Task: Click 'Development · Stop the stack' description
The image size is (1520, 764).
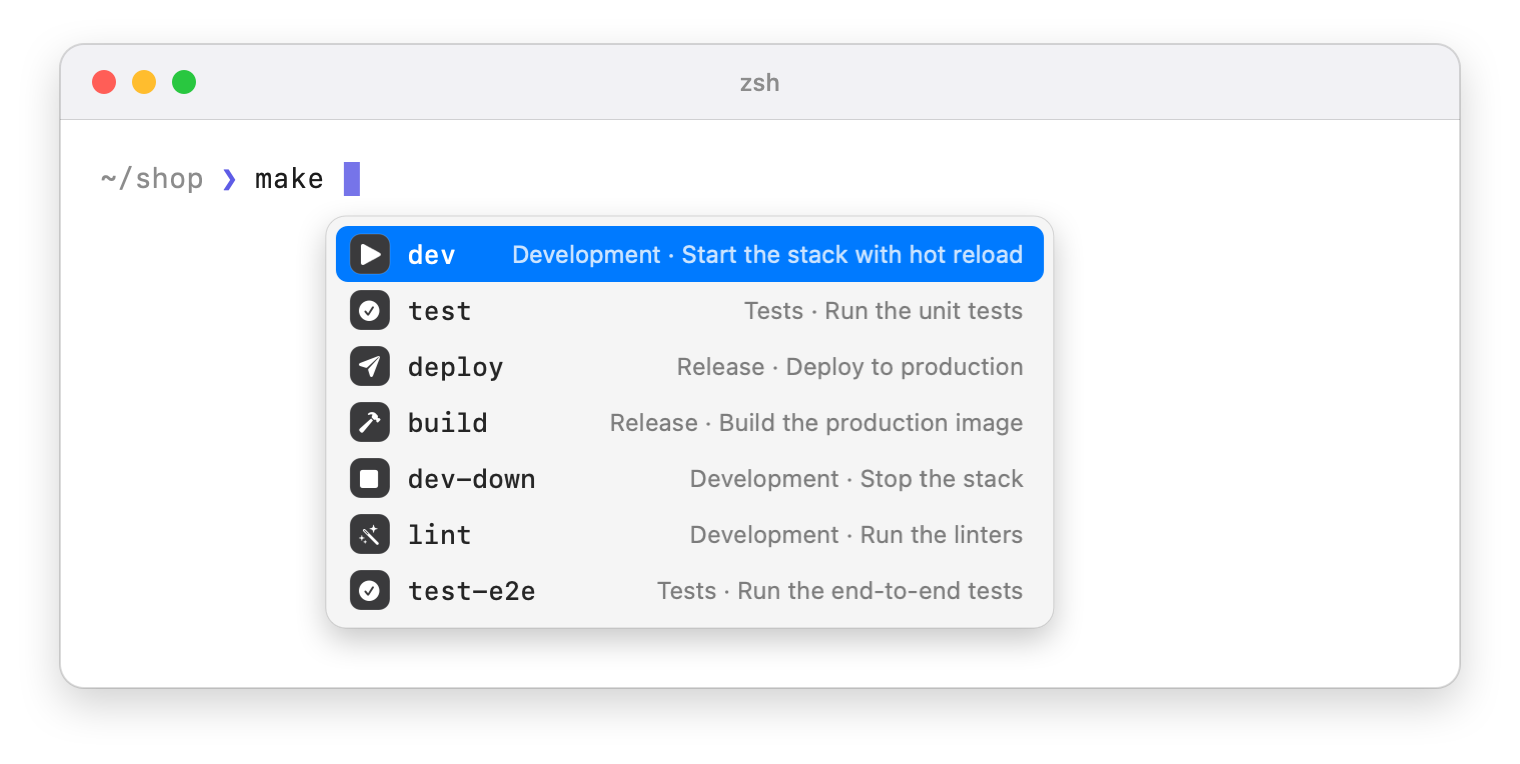Action: pyautogui.click(x=857, y=479)
